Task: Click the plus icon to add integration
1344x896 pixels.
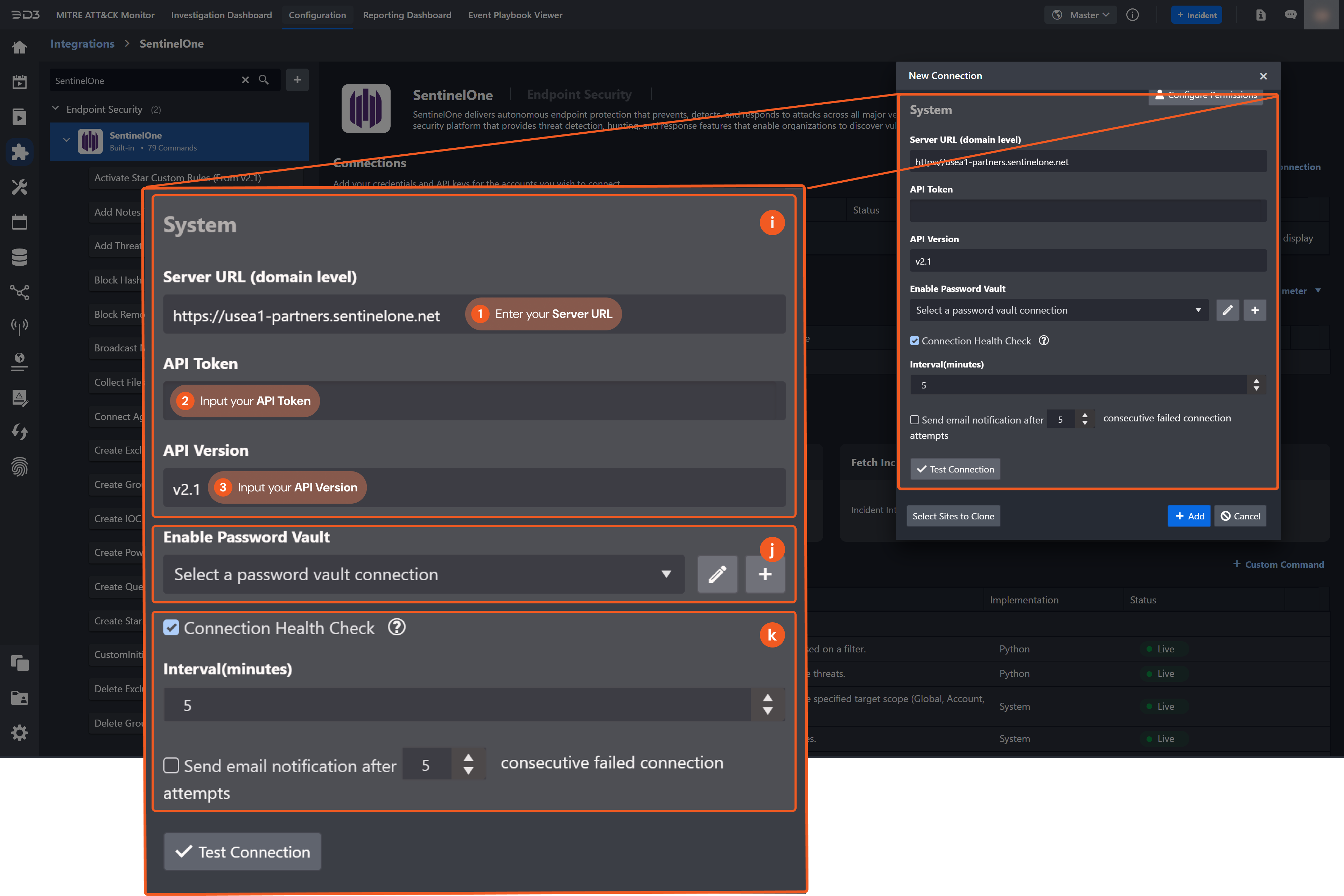Action: click(x=297, y=80)
